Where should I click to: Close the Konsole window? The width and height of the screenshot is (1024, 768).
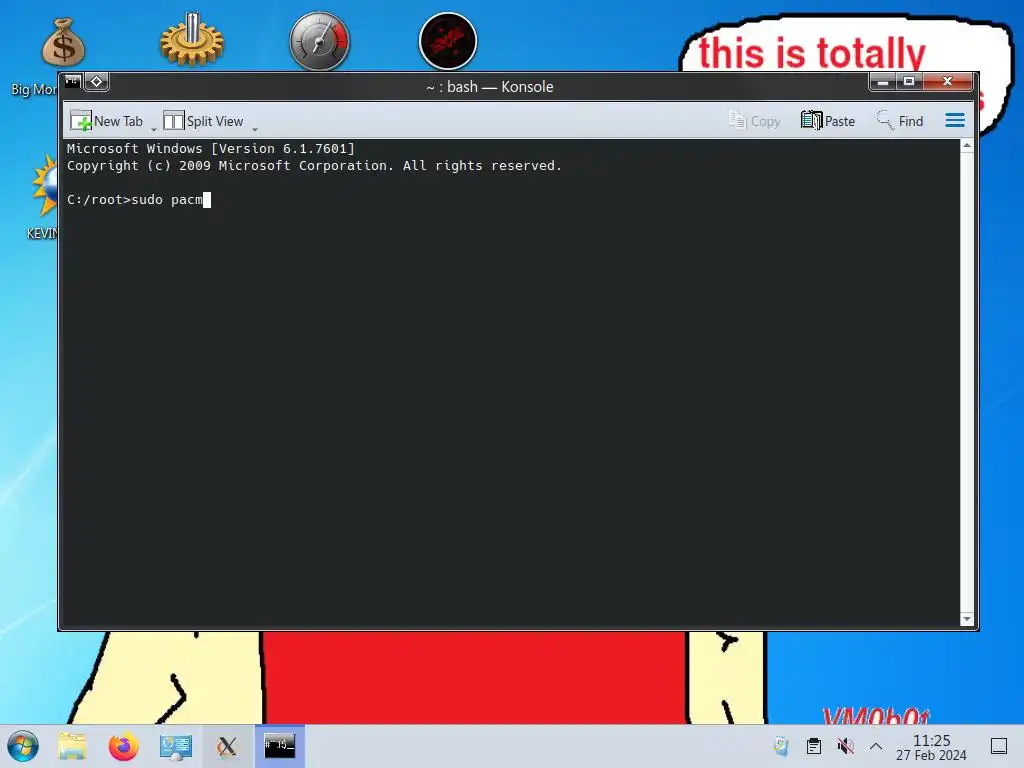(948, 82)
